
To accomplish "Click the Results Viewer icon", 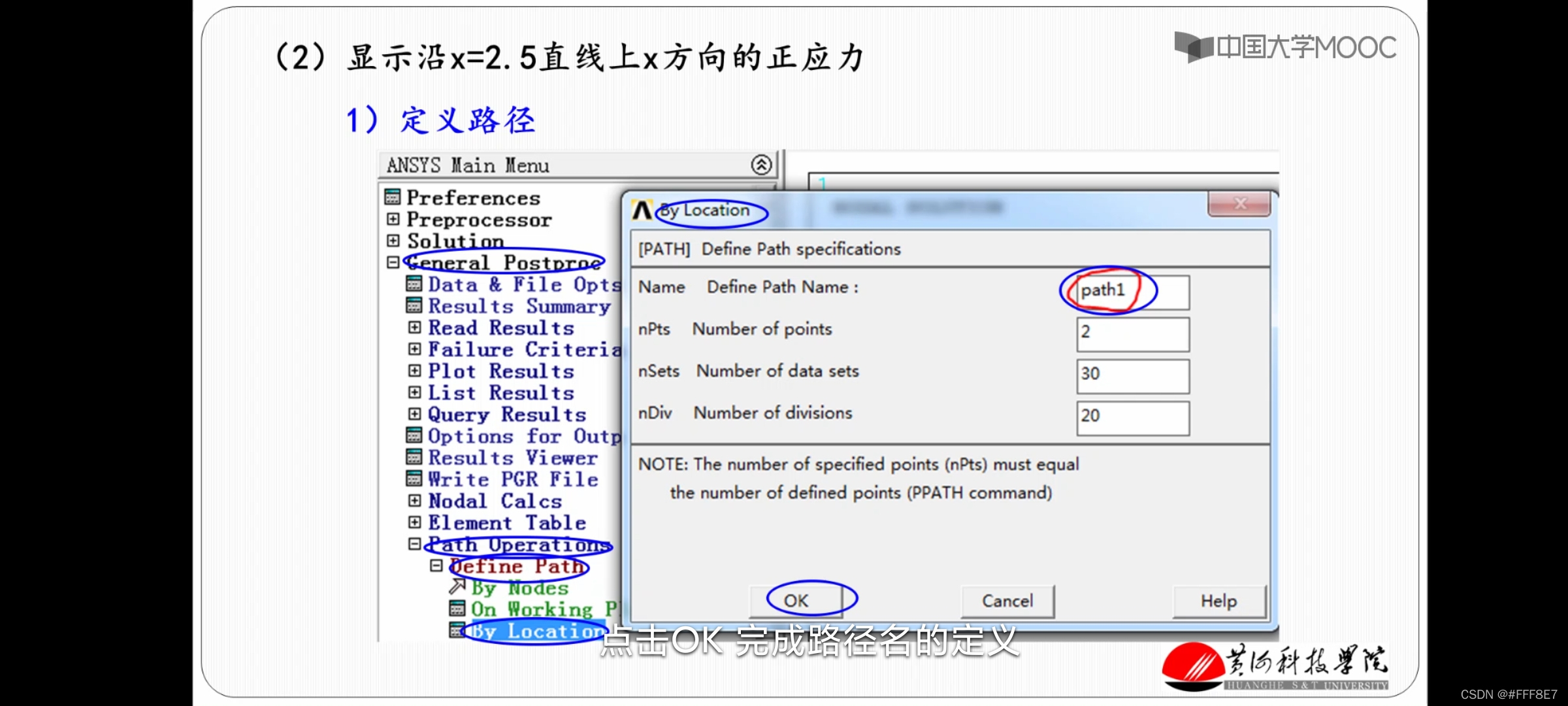I will pos(414,457).
